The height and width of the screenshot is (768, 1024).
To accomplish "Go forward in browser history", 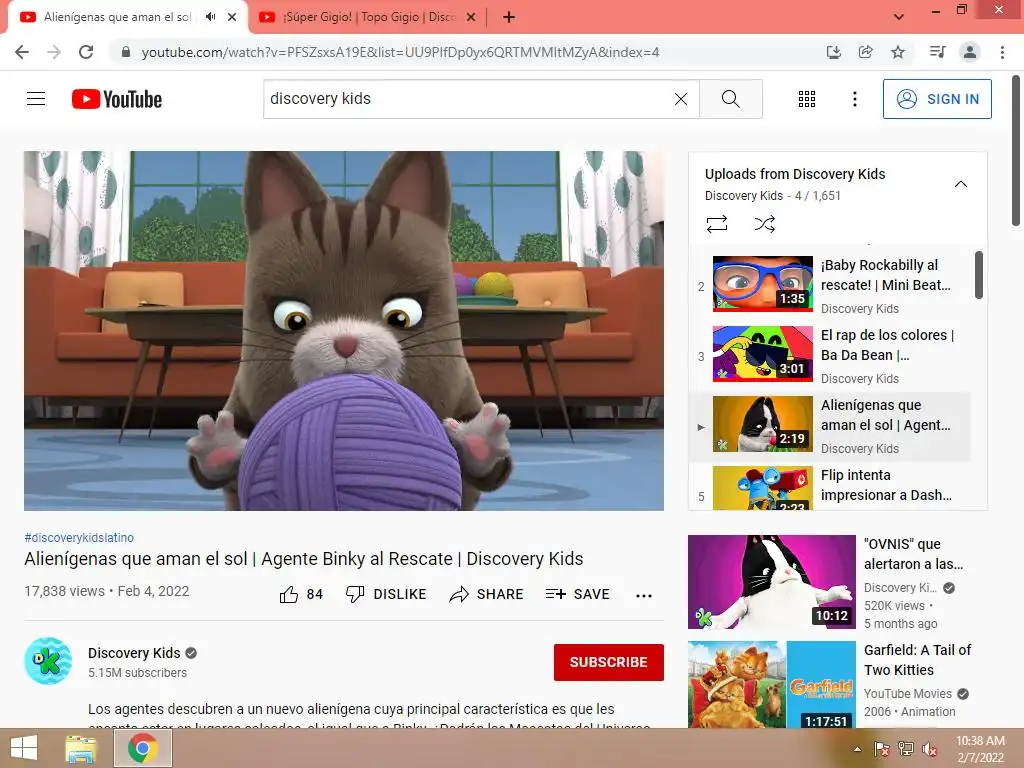I will 54,52.
